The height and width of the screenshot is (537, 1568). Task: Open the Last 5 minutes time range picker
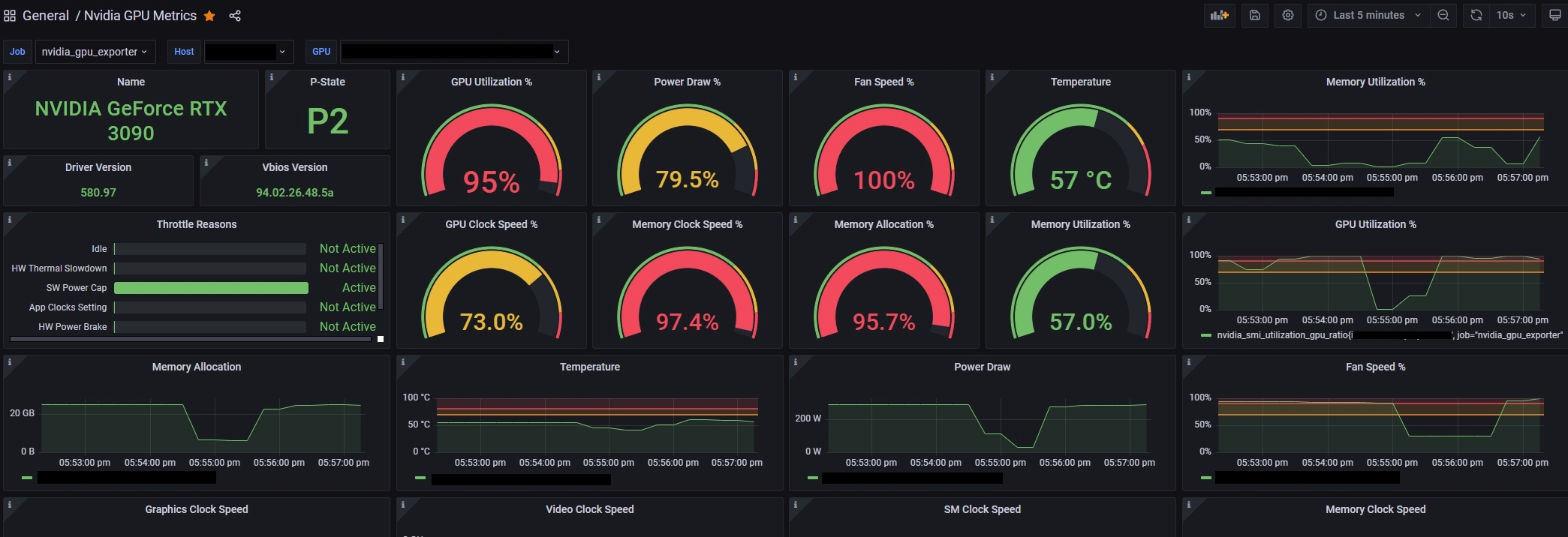pos(1368,15)
